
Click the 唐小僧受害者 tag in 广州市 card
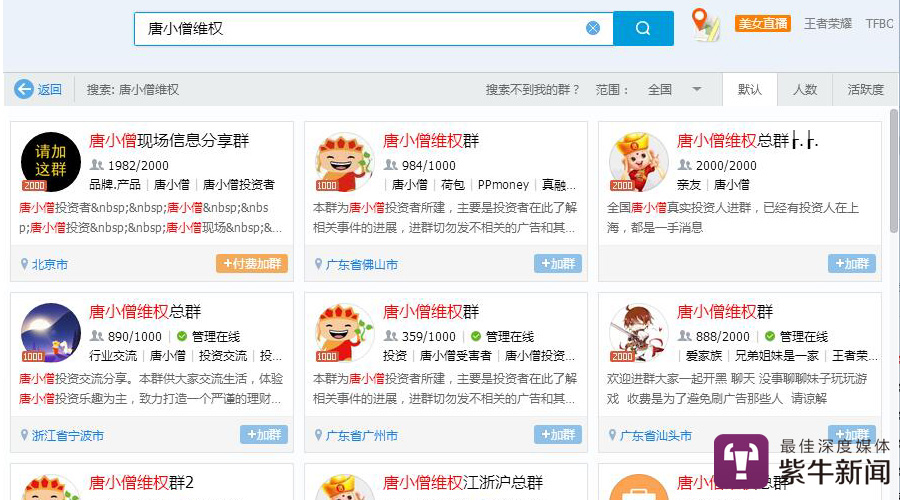tap(456, 355)
